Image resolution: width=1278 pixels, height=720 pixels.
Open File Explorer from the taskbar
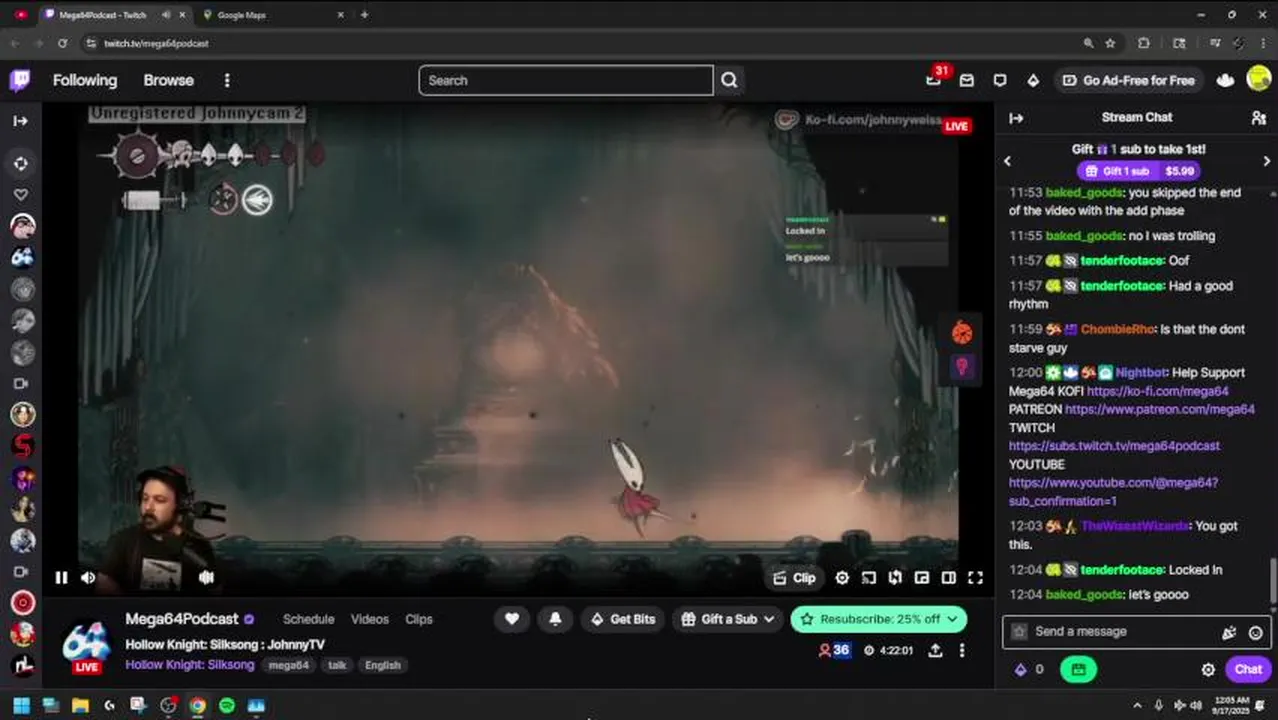(80, 706)
